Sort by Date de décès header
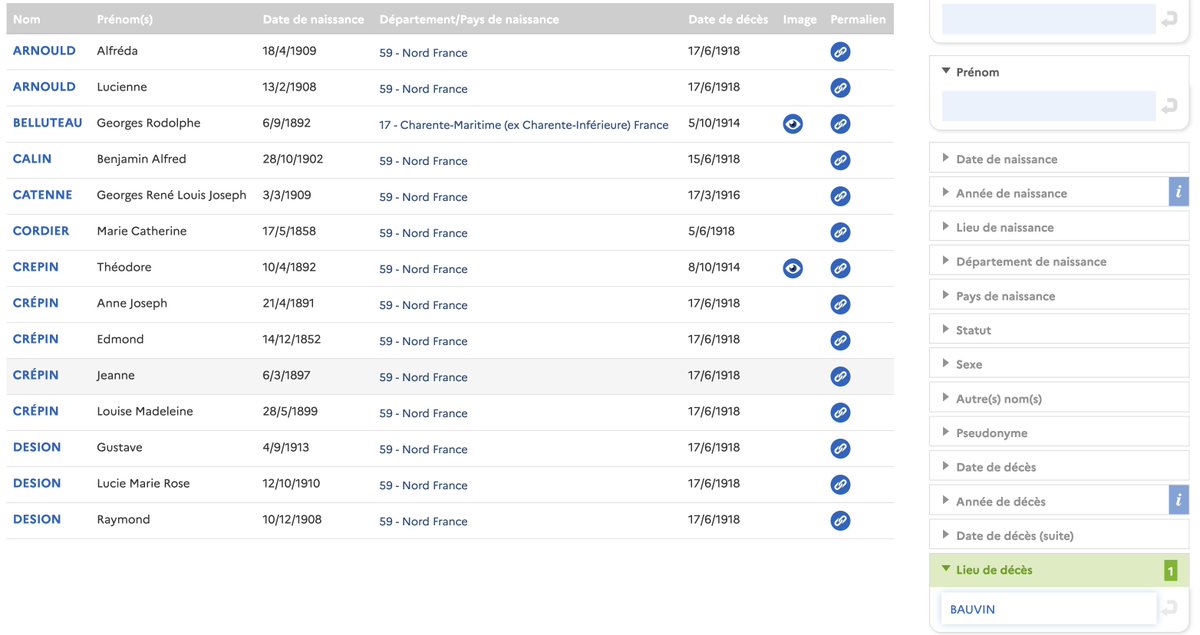 point(728,19)
